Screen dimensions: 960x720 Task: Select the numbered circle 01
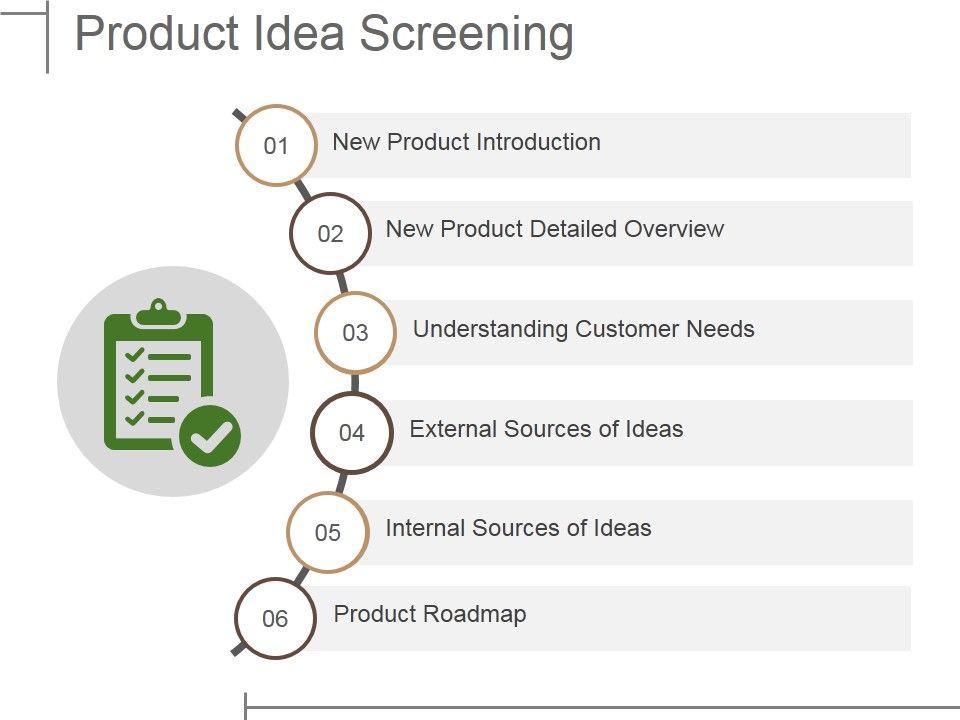pyautogui.click(x=276, y=146)
